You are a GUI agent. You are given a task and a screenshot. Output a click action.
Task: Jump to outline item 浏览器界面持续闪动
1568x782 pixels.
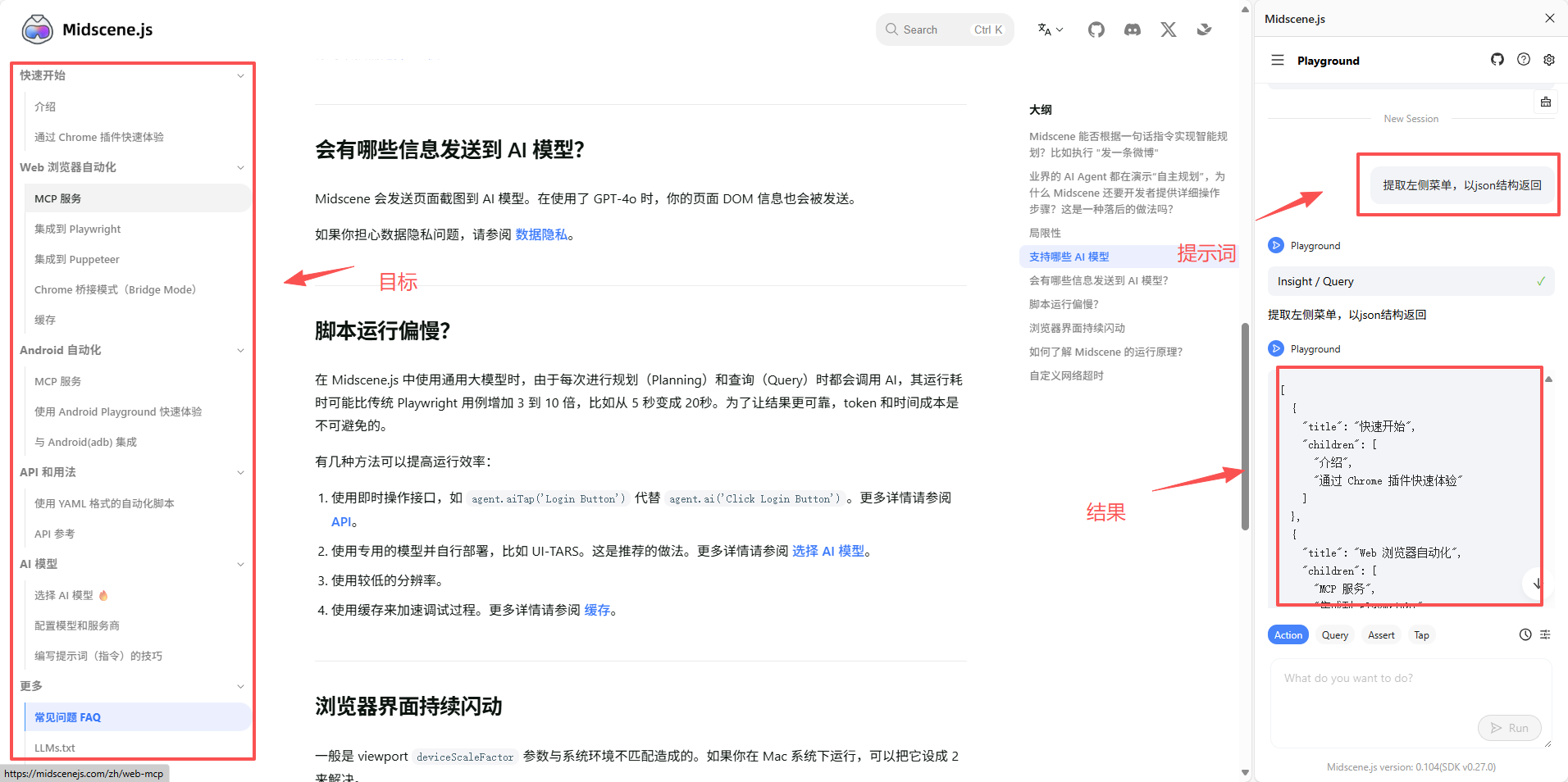coord(1077,328)
